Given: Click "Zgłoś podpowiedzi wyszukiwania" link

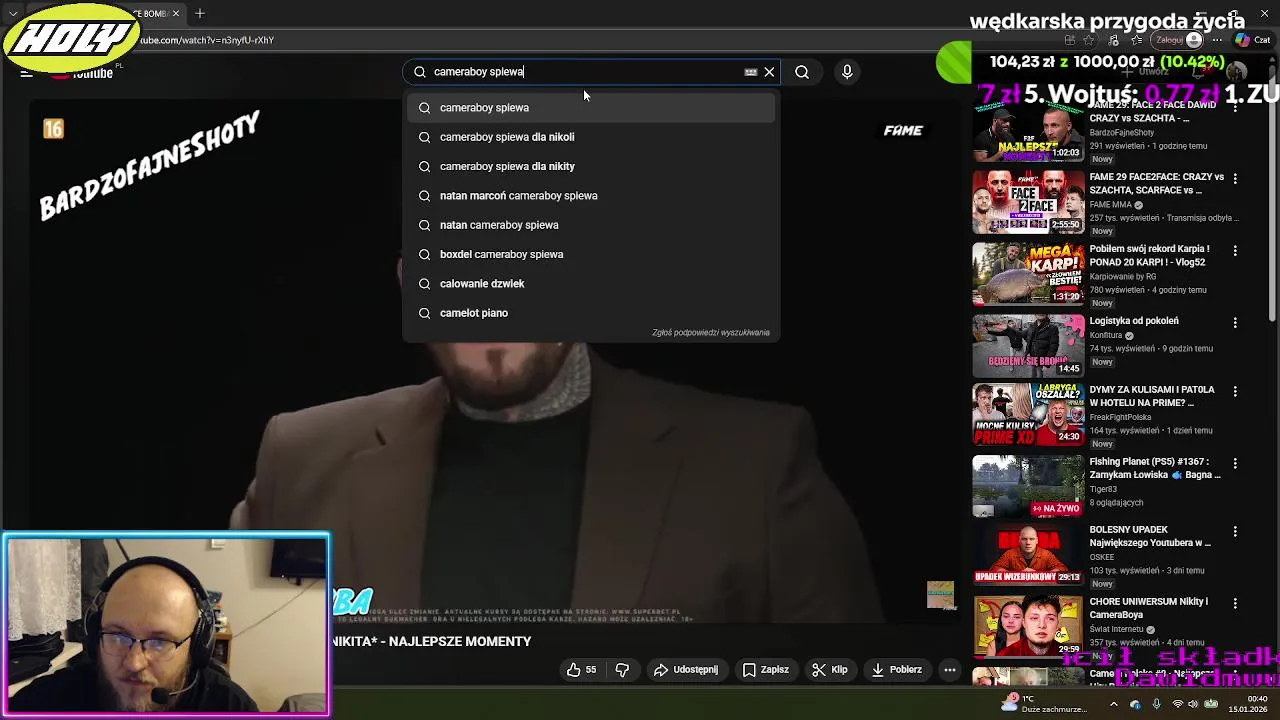Looking at the screenshot, I should 711,333.
